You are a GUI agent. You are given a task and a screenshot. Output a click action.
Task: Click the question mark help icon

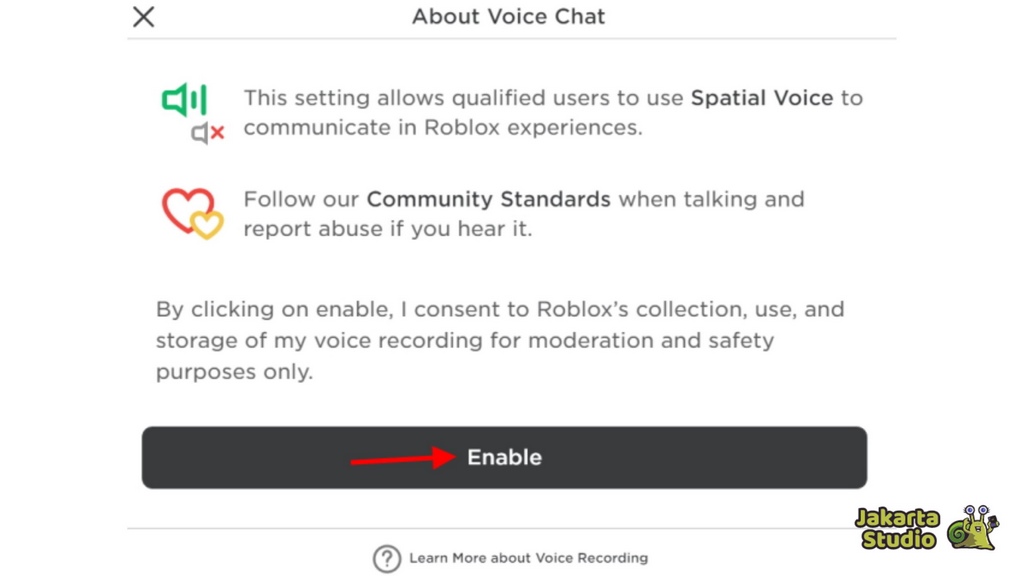(387, 558)
